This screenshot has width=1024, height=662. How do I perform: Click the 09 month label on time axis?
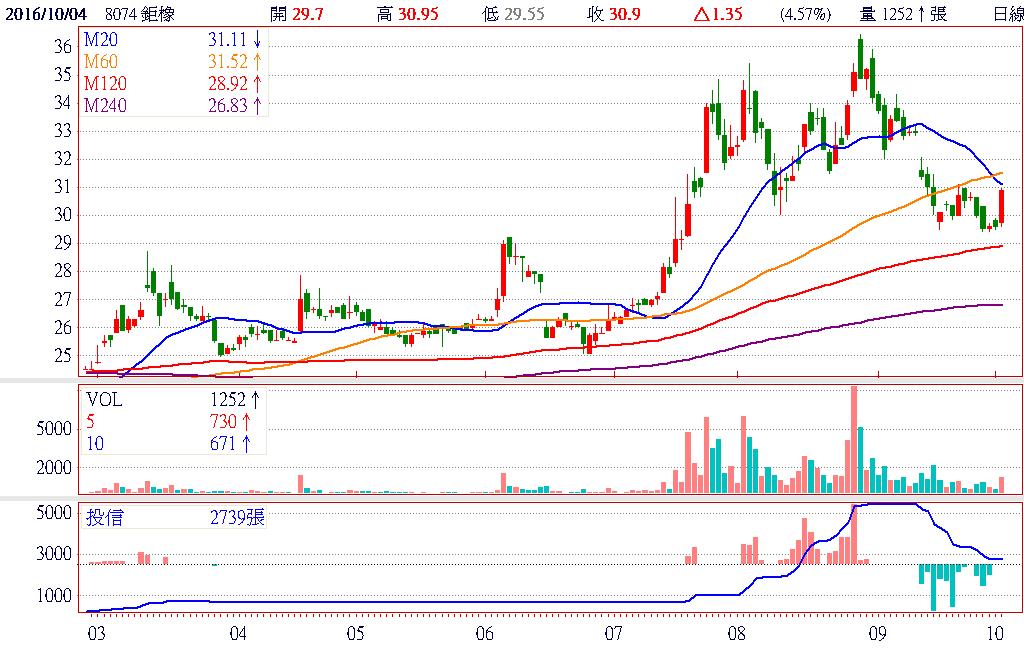click(x=876, y=633)
